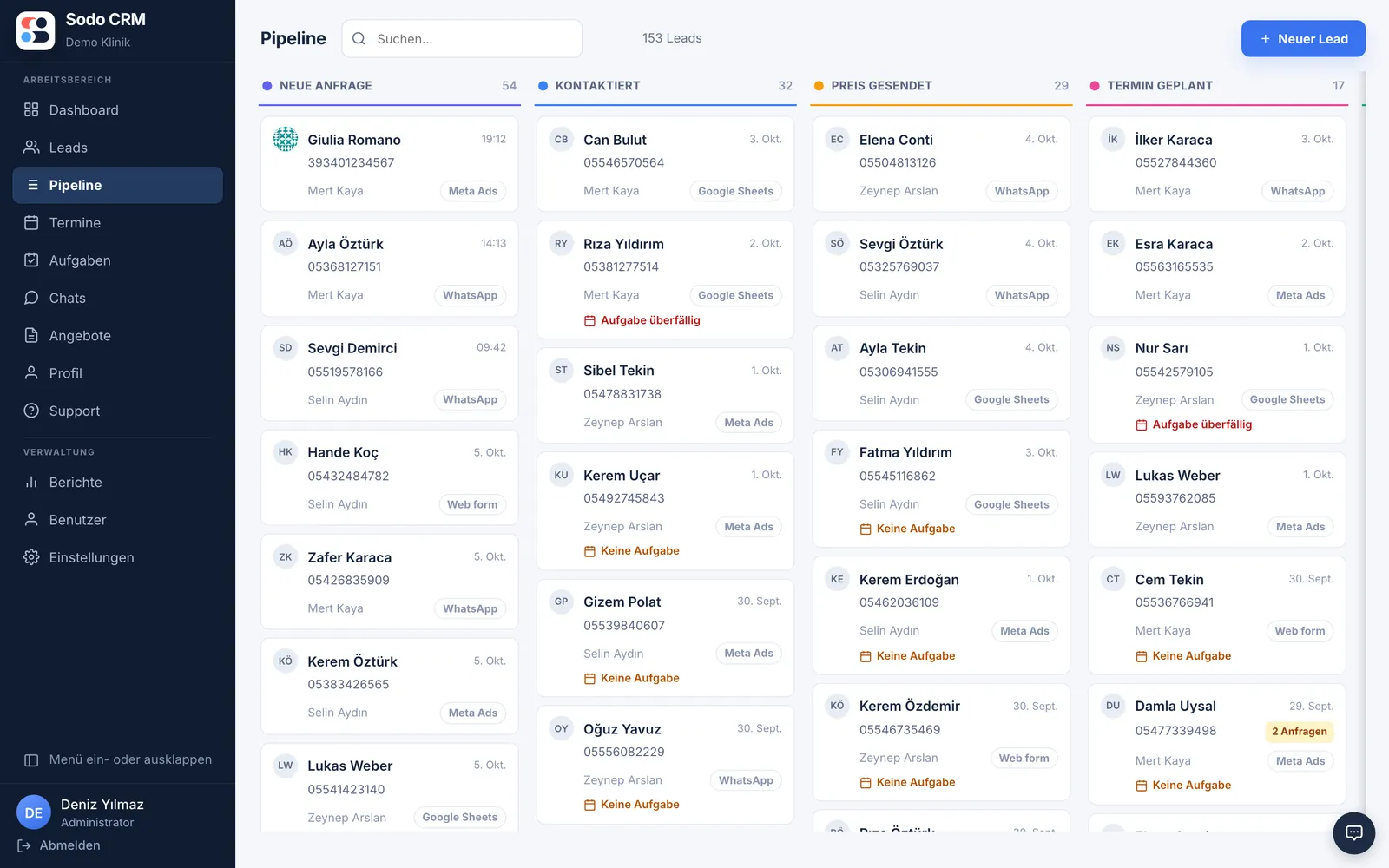Image resolution: width=1389 pixels, height=868 pixels.
Task: Click the Termine calendar icon
Action: point(31,222)
